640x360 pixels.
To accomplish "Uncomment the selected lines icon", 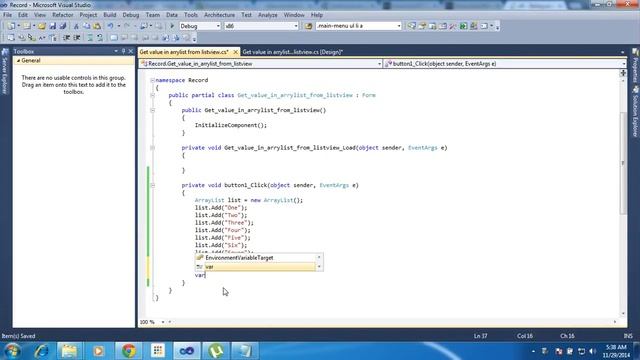I will [100, 38].
